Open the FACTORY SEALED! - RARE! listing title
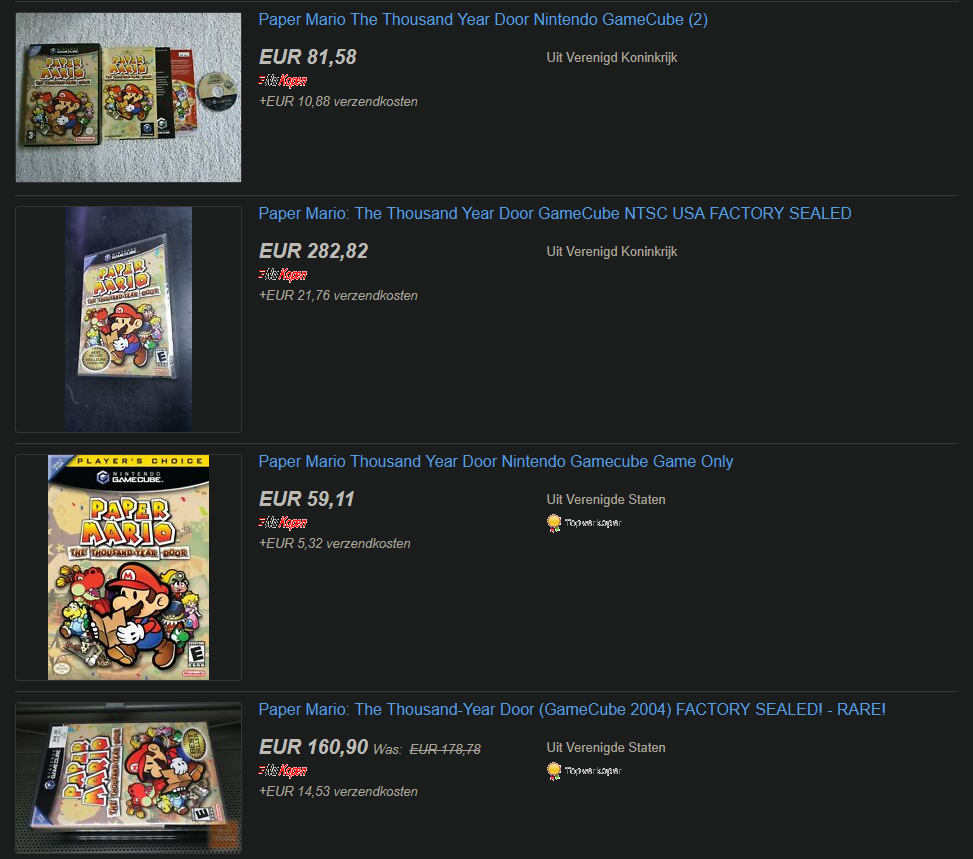This screenshot has width=973, height=859. click(572, 709)
